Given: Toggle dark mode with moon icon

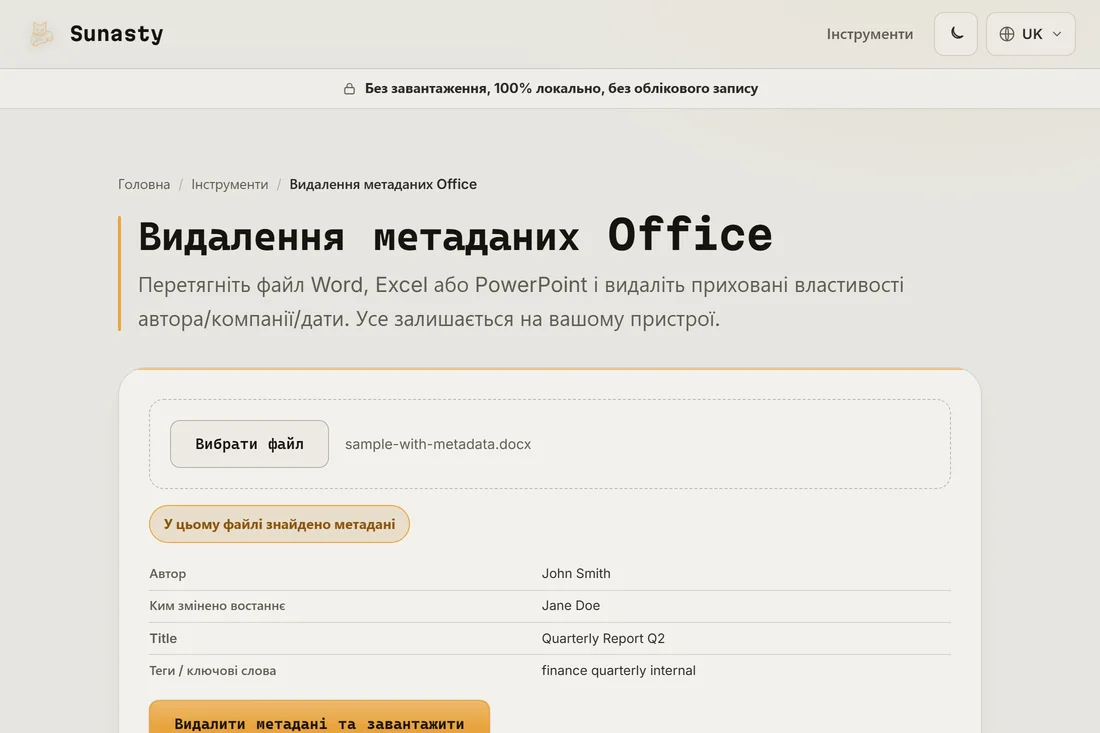Looking at the screenshot, I should (x=955, y=34).
